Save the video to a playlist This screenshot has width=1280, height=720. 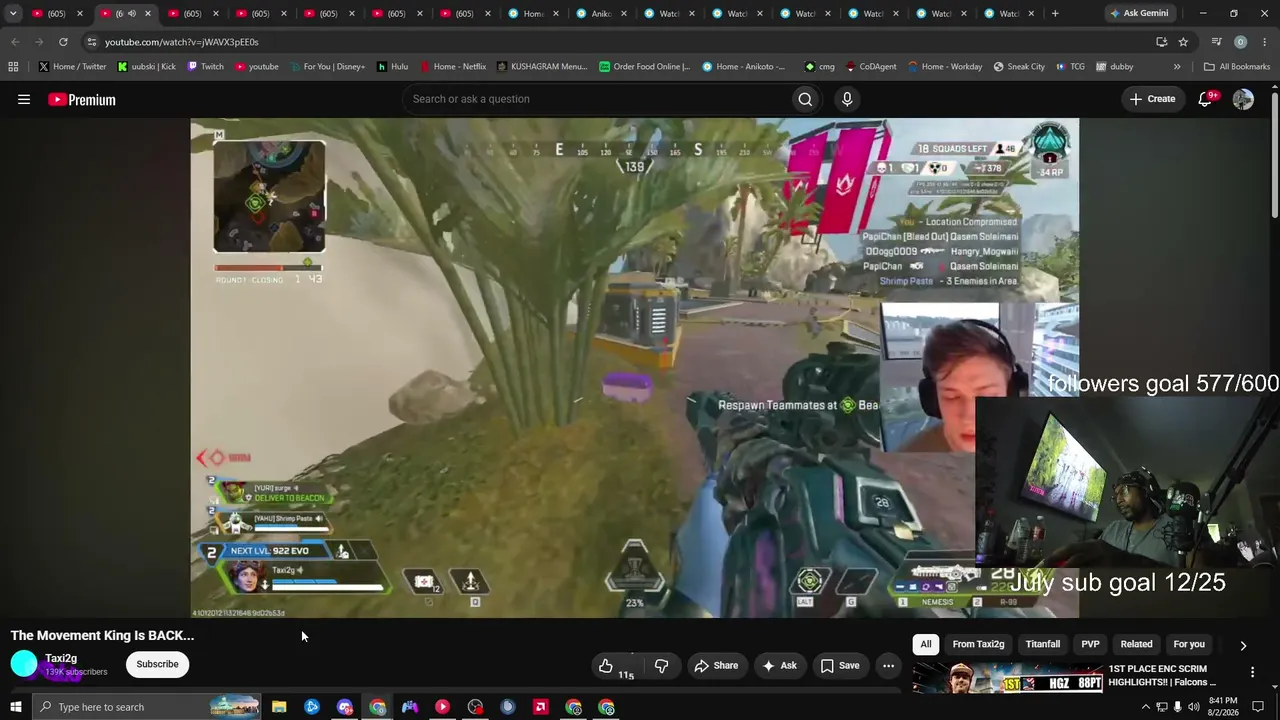[840, 665]
